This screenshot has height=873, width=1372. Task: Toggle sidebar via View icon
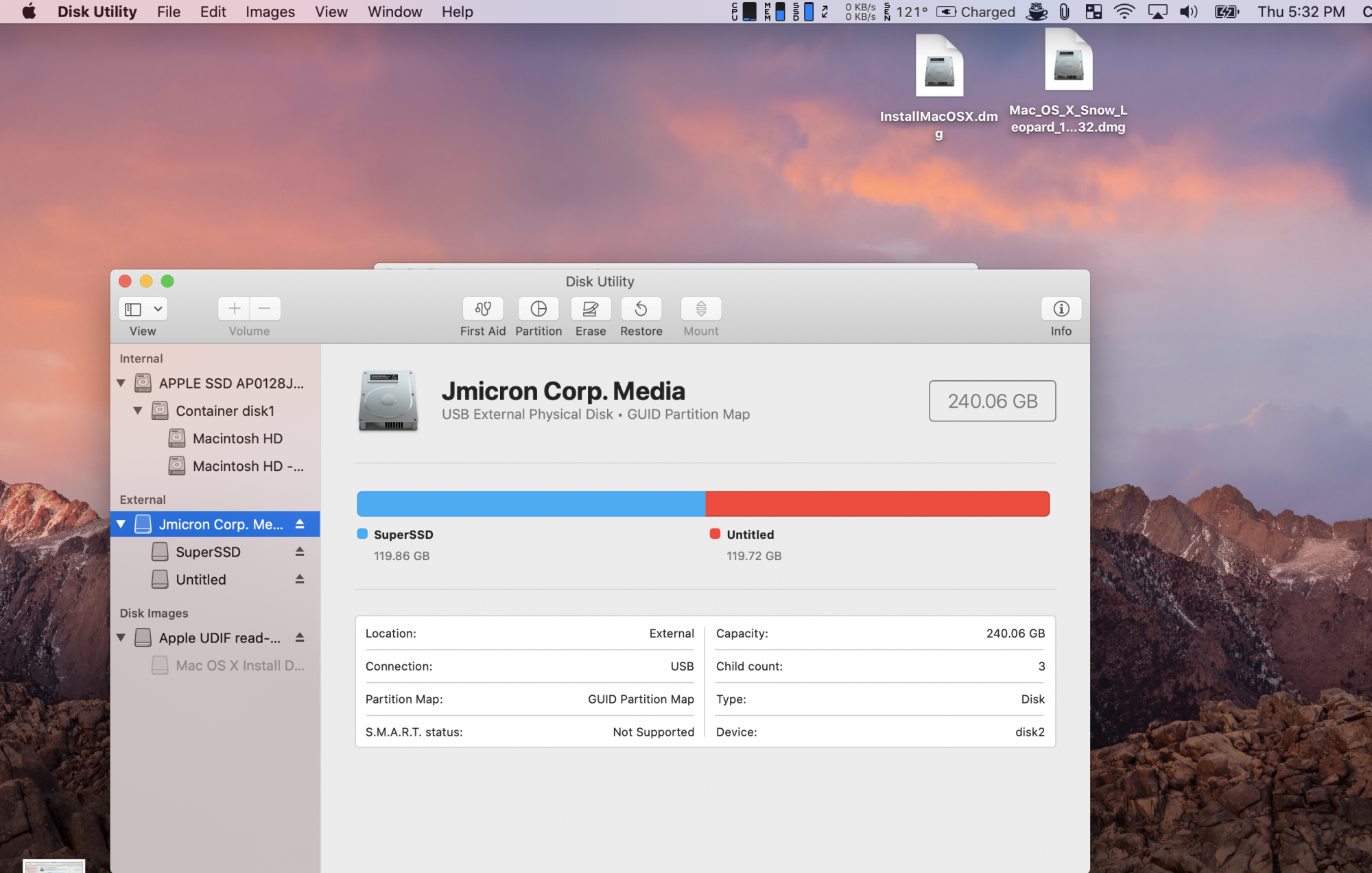pos(133,309)
